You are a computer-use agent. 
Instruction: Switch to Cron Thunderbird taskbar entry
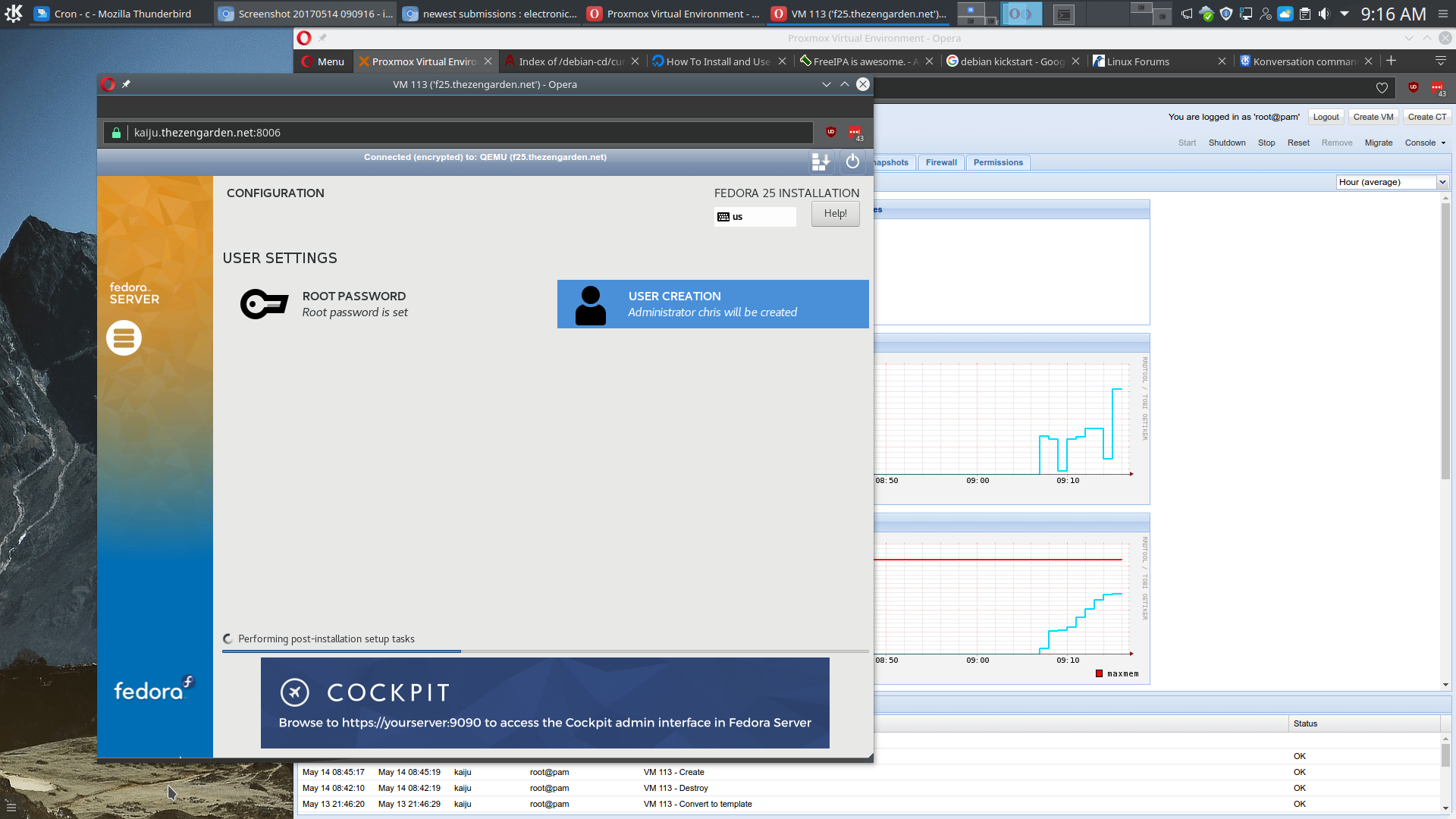coord(121,14)
